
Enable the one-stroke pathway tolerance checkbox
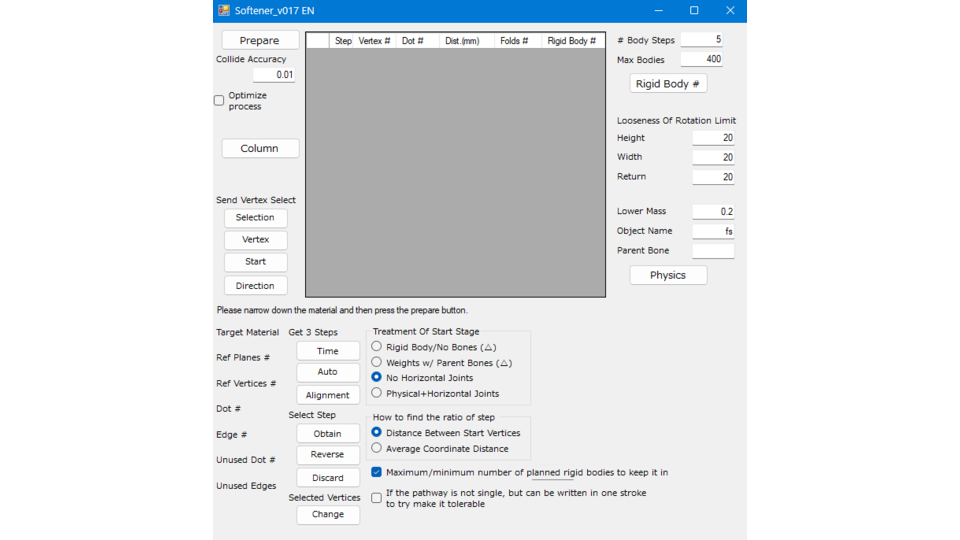[377, 498]
